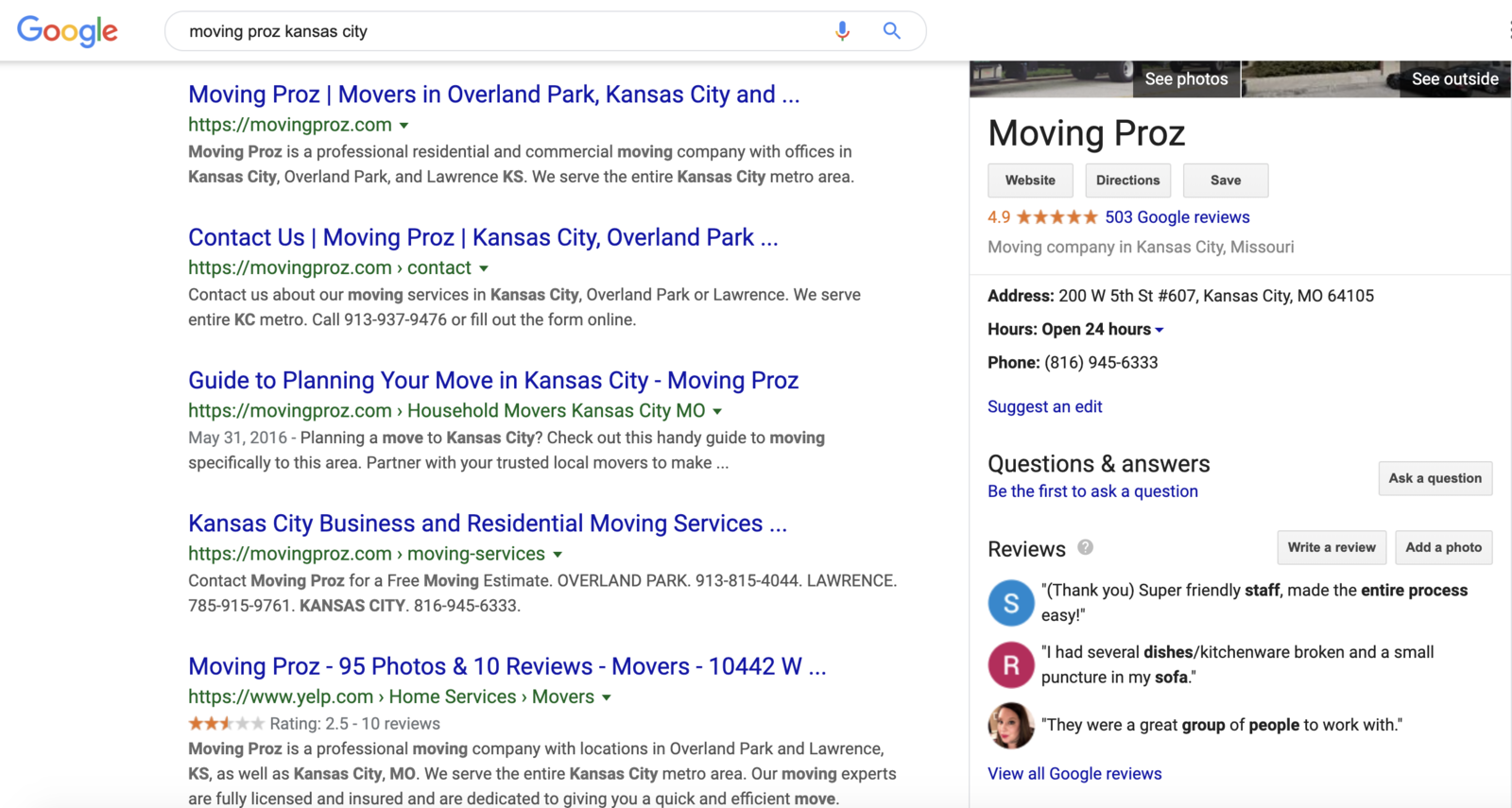The width and height of the screenshot is (1512, 808).
Task: Open dropdown arrow next to movingproz.com URL
Action: 404,126
